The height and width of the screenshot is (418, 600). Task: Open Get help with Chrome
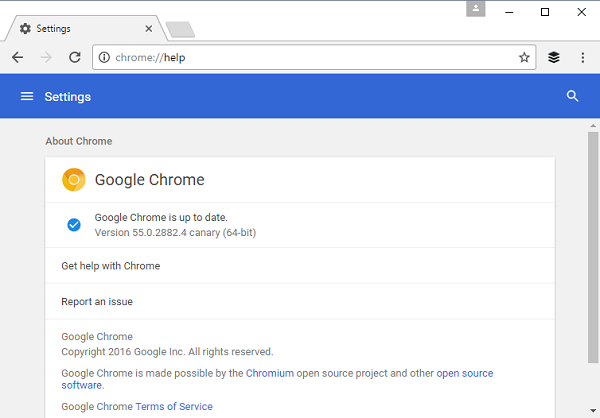[111, 266]
